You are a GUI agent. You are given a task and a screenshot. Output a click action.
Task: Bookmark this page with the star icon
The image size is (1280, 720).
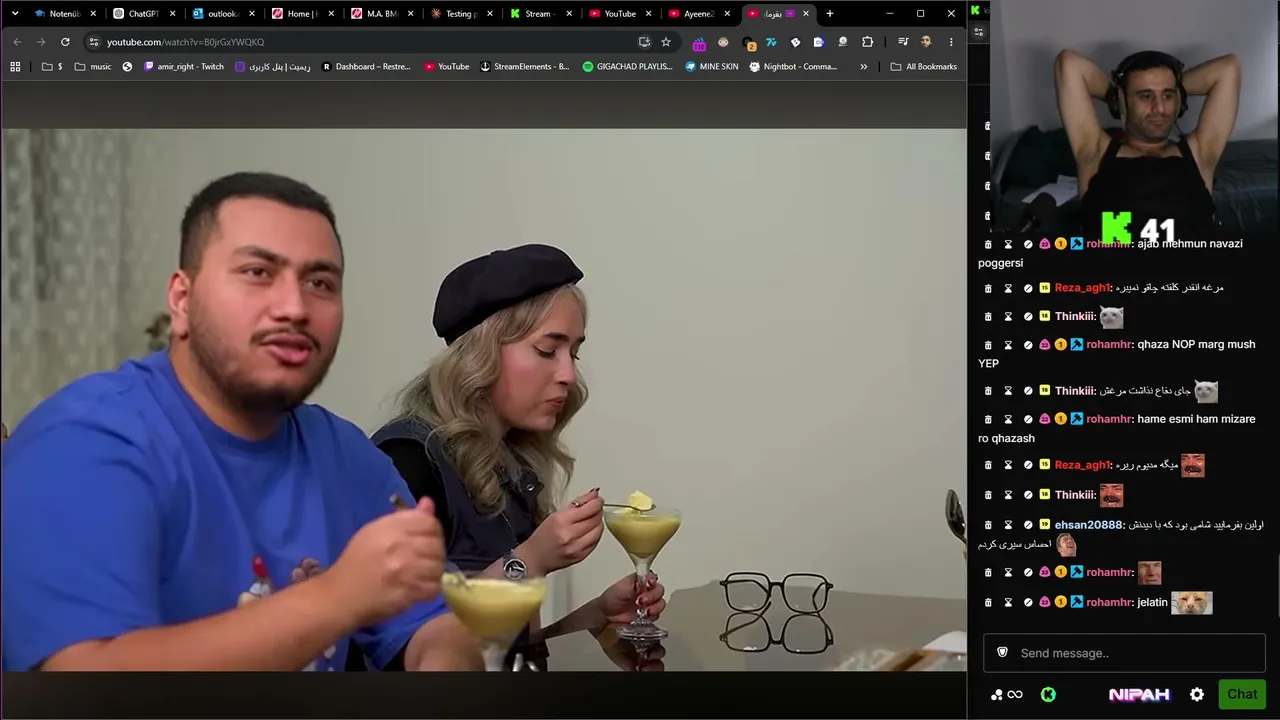[x=666, y=42]
